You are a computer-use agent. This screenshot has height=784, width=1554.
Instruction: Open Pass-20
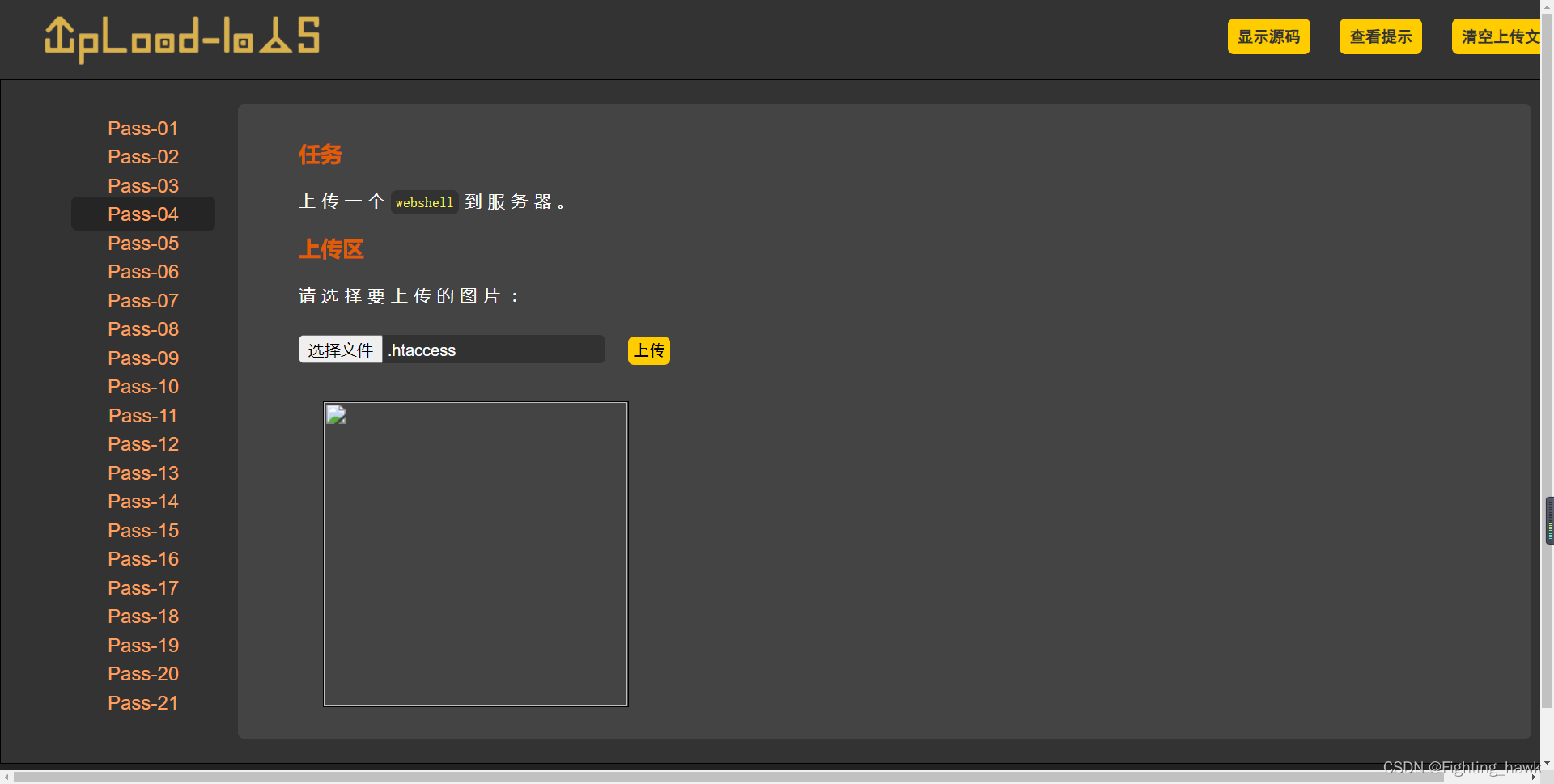pyautogui.click(x=143, y=674)
